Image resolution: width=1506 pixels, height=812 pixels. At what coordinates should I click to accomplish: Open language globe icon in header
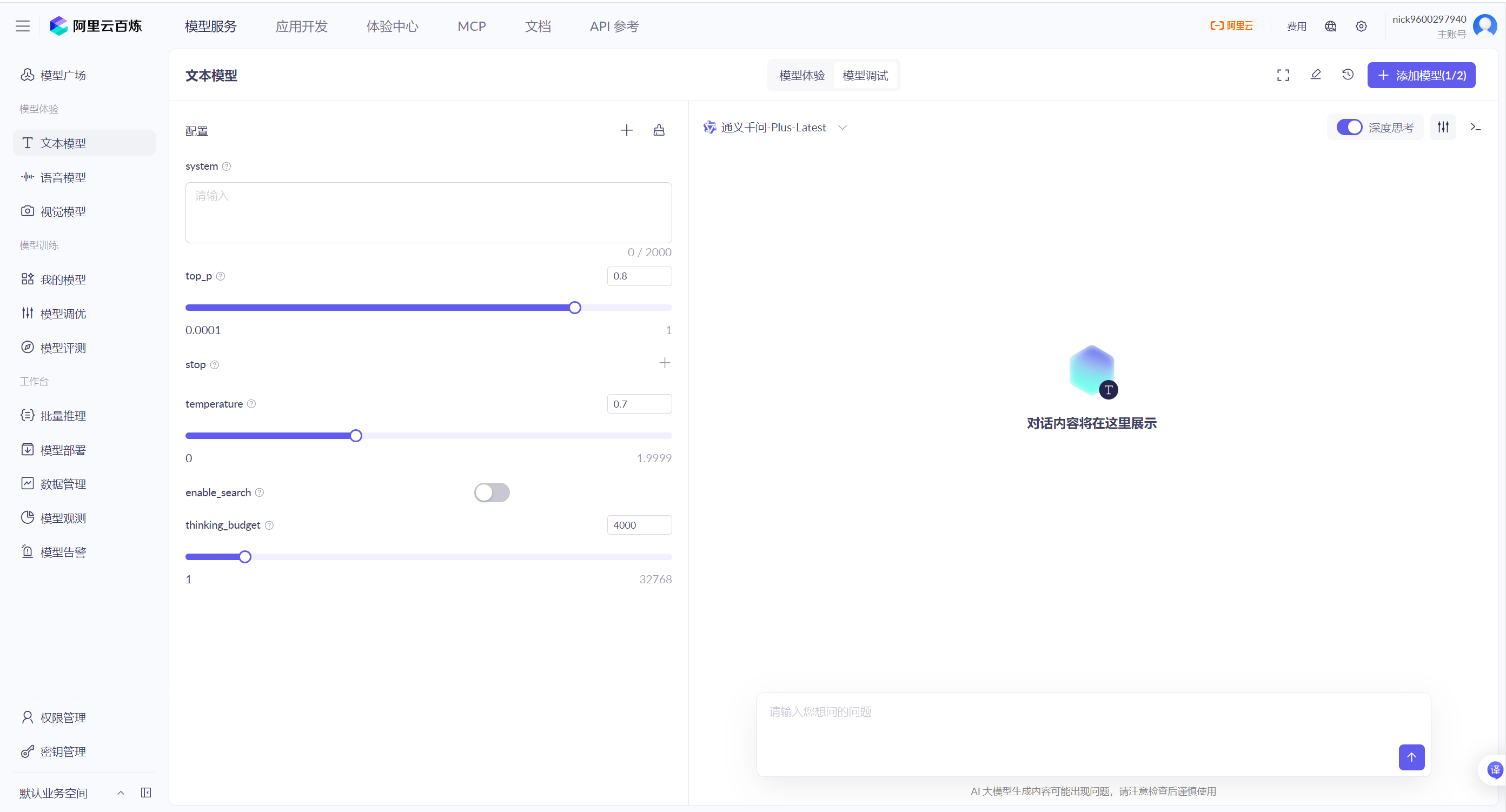[x=1330, y=26]
